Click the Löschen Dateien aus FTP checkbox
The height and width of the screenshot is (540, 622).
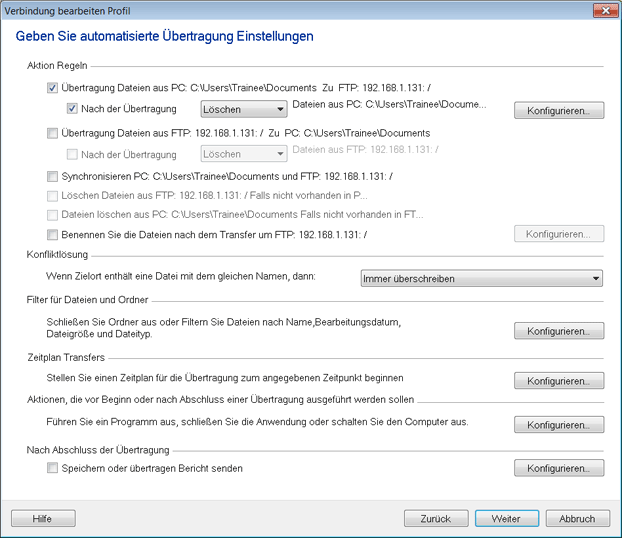point(53,195)
